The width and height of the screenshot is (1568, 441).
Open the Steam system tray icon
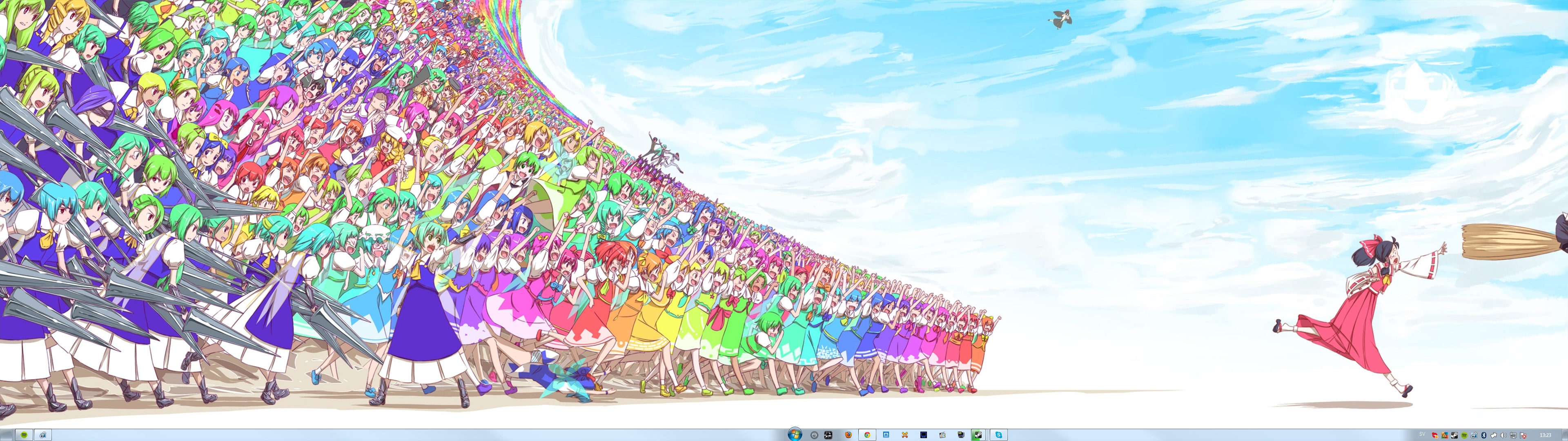1454,435
